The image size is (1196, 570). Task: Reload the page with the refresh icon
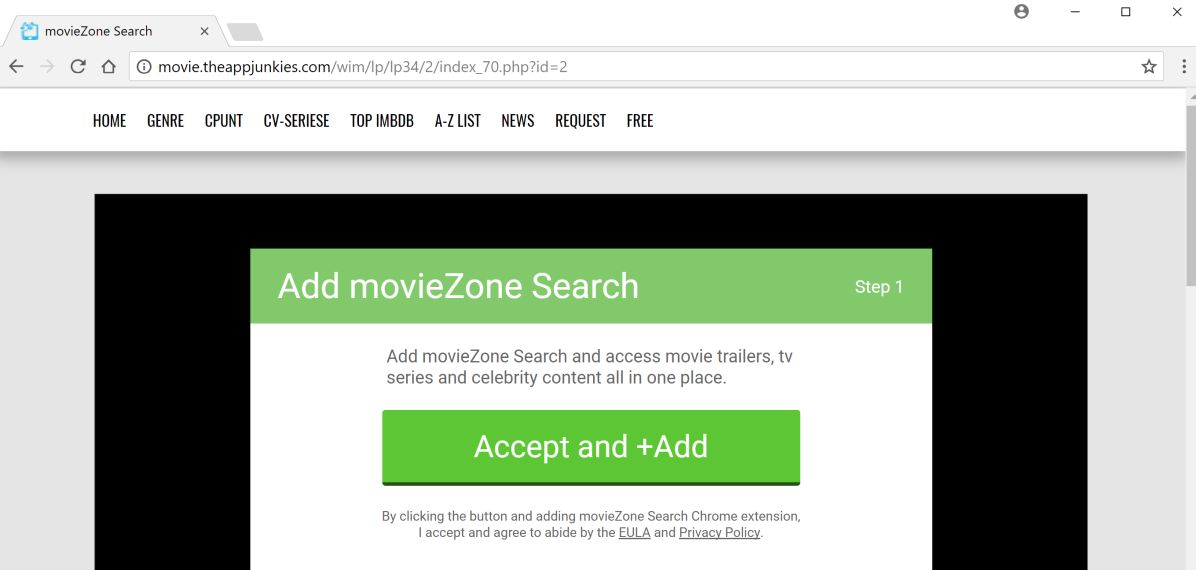(x=78, y=66)
